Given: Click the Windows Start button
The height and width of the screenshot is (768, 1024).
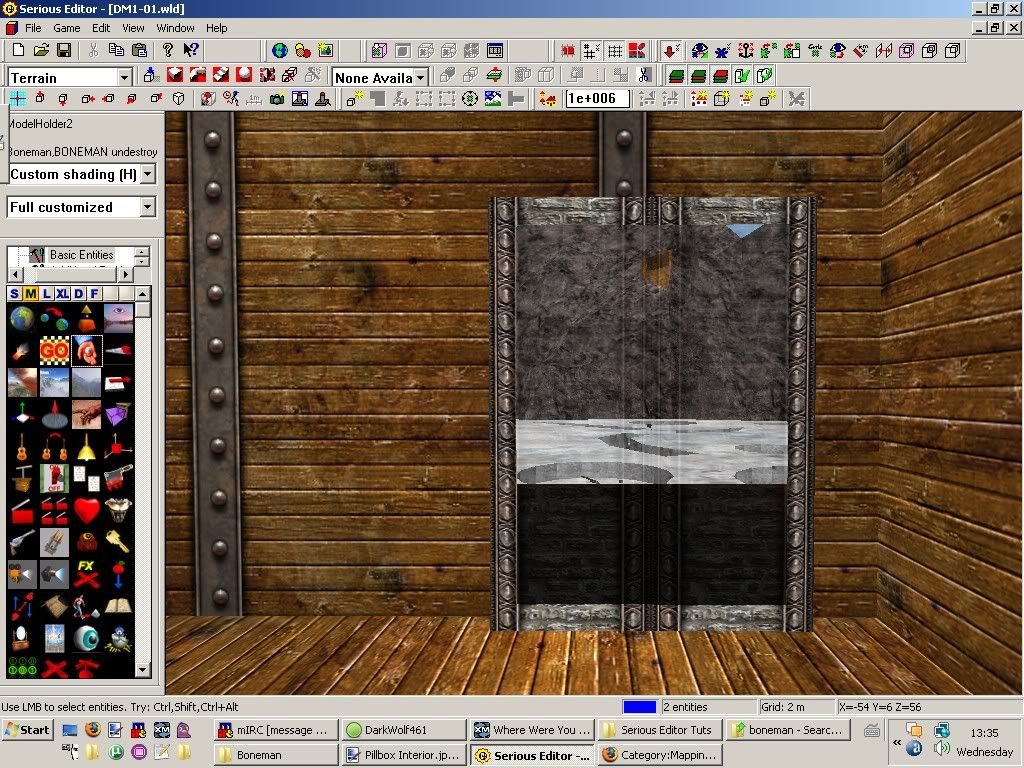Looking at the screenshot, I should coord(27,729).
